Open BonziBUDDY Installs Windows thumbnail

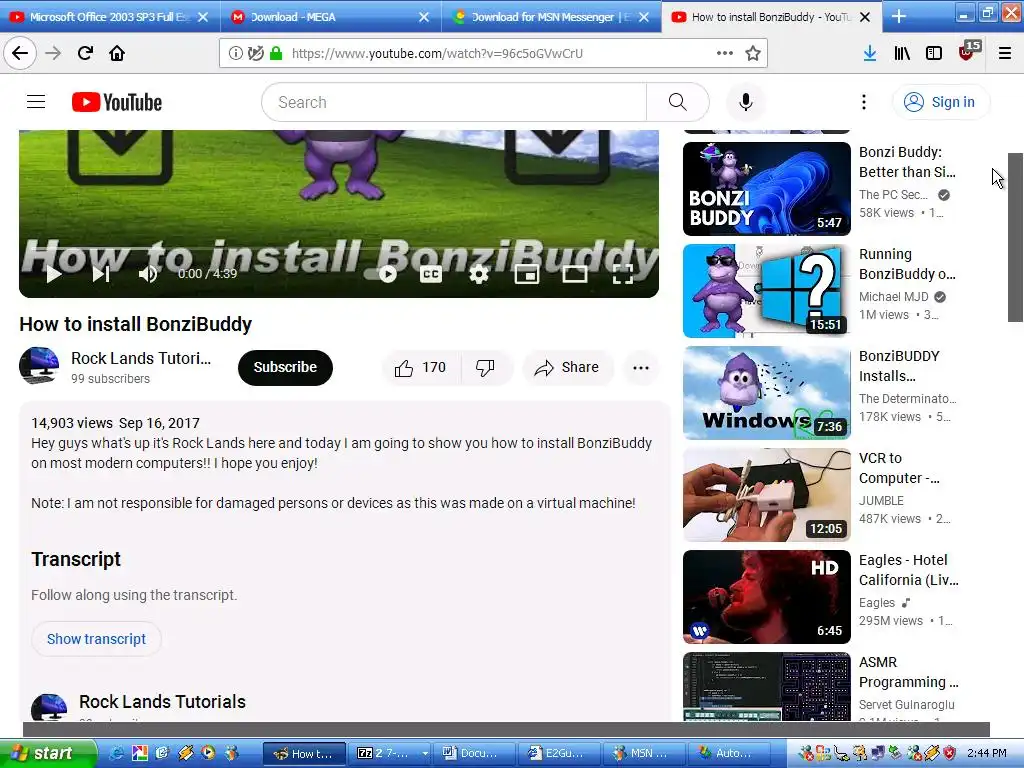pyautogui.click(x=767, y=392)
